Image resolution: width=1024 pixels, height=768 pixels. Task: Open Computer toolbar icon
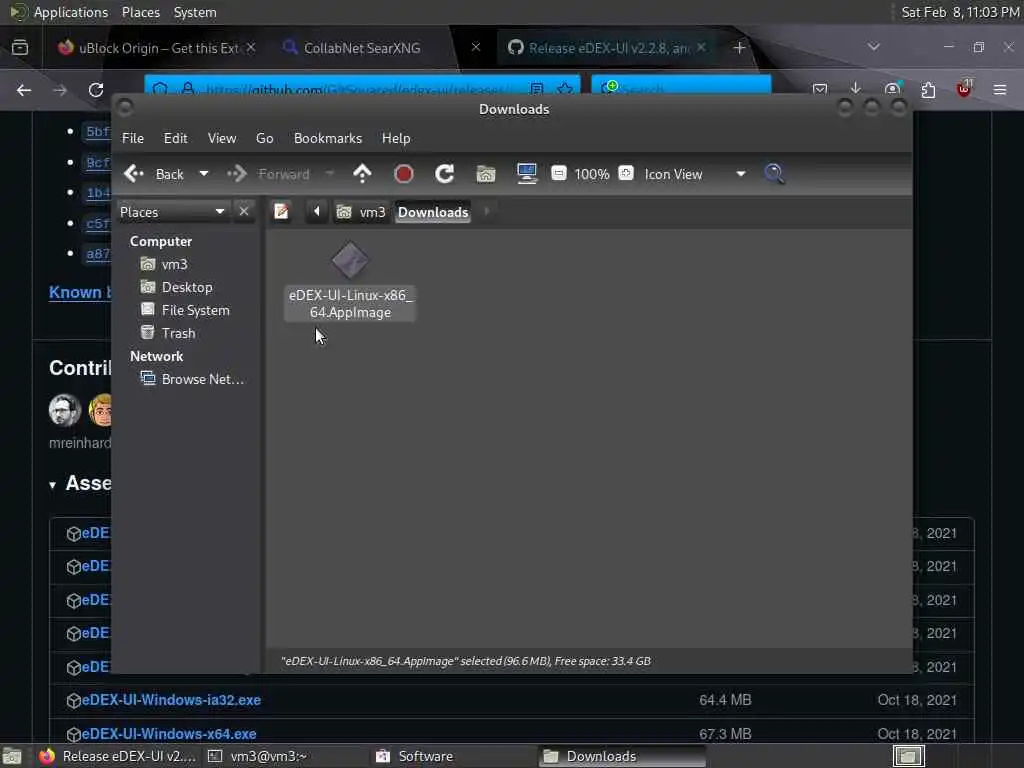coord(526,174)
